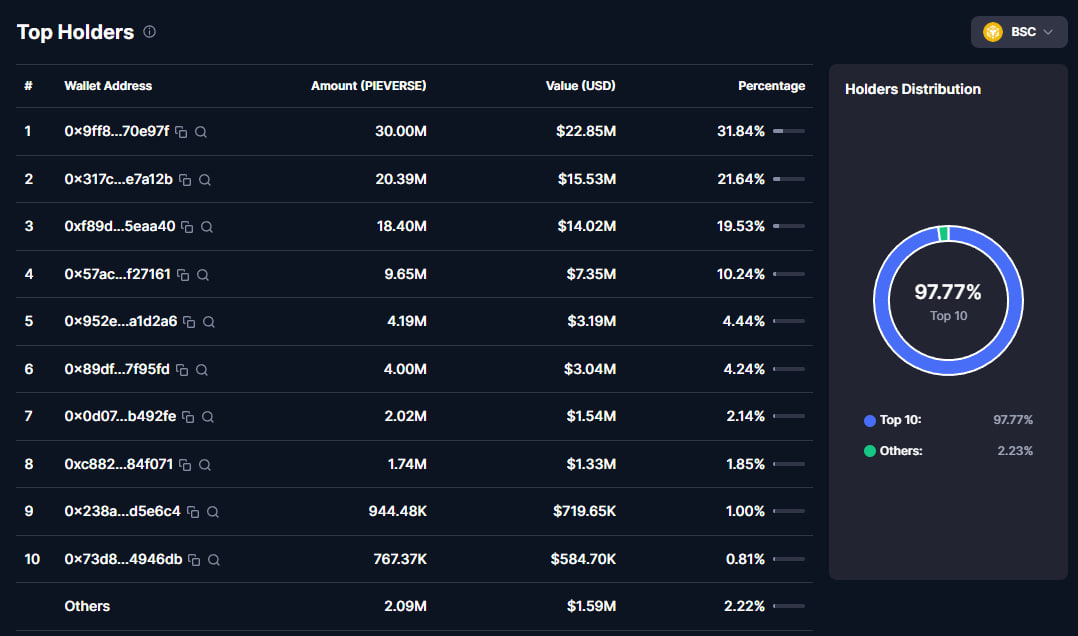The width and height of the screenshot is (1078, 636).
Task: Copy wallet address 0x57ac...f27161
Action: [x=183, y=275]
